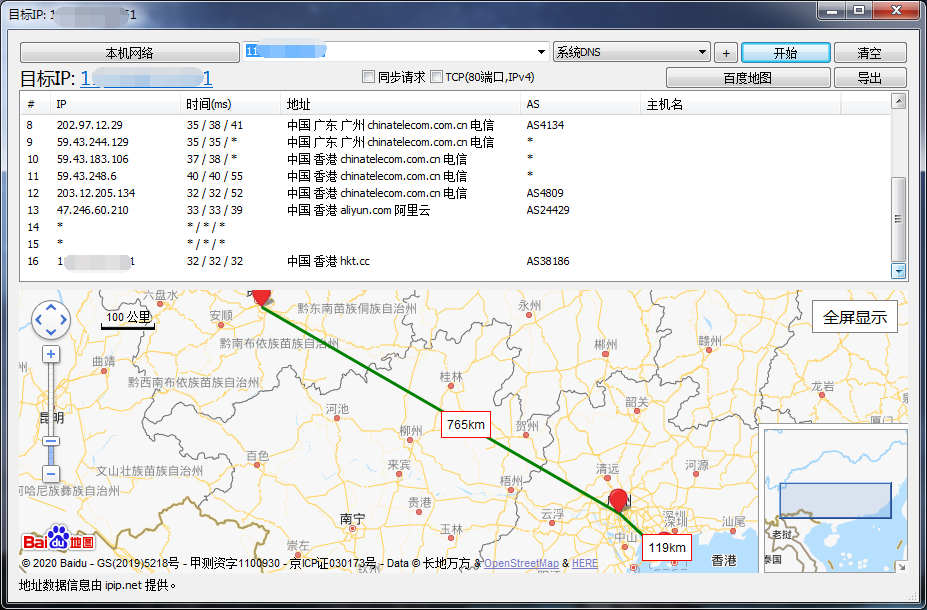
Task: Pan map right with navigation arrow
Action: pos(63,320)
